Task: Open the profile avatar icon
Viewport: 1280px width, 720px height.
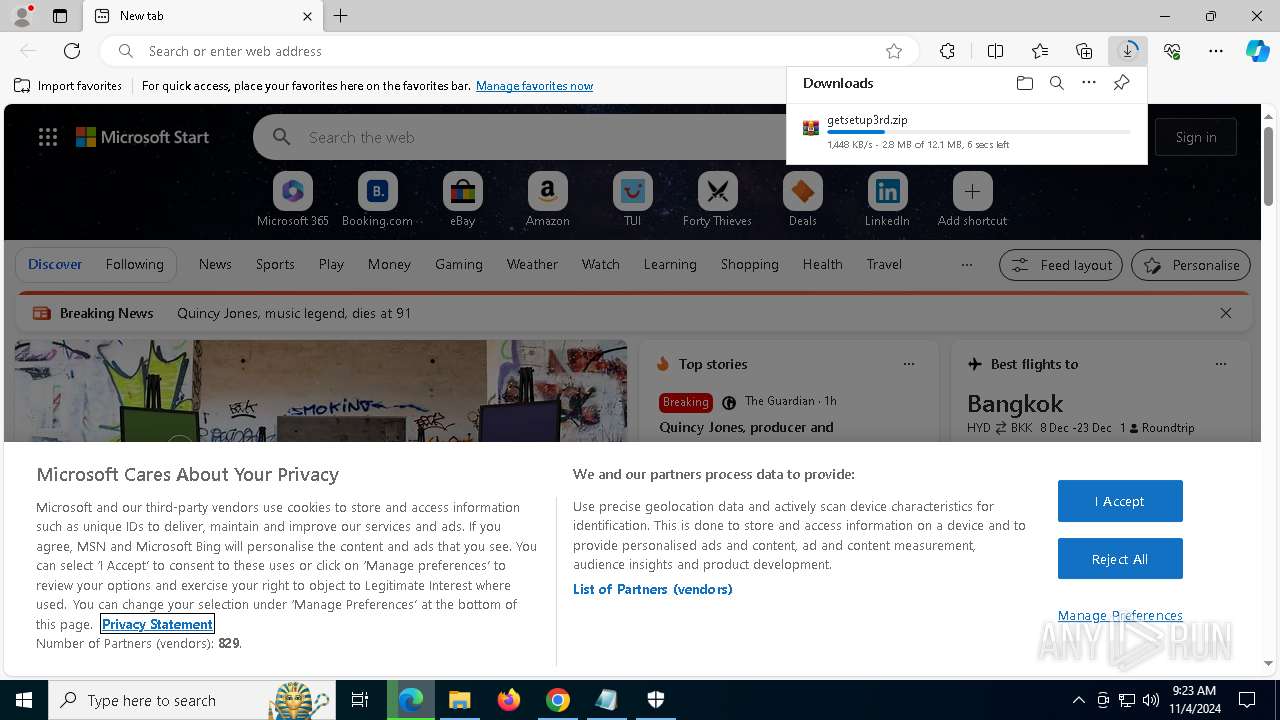Action: (x=21, y=16)
